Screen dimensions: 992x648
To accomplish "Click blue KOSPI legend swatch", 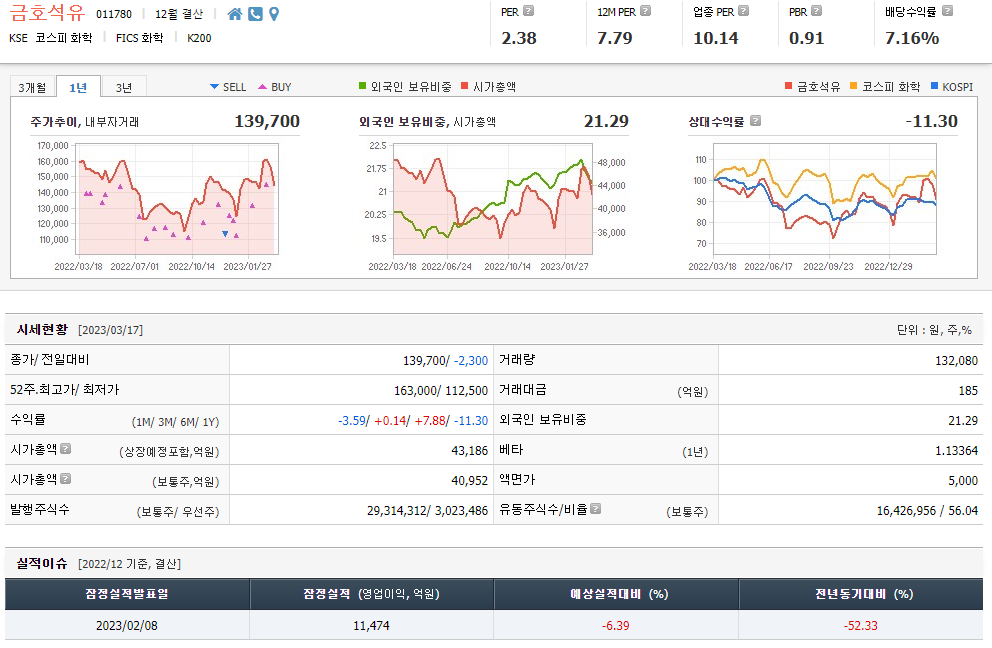I will click(934, 86).
